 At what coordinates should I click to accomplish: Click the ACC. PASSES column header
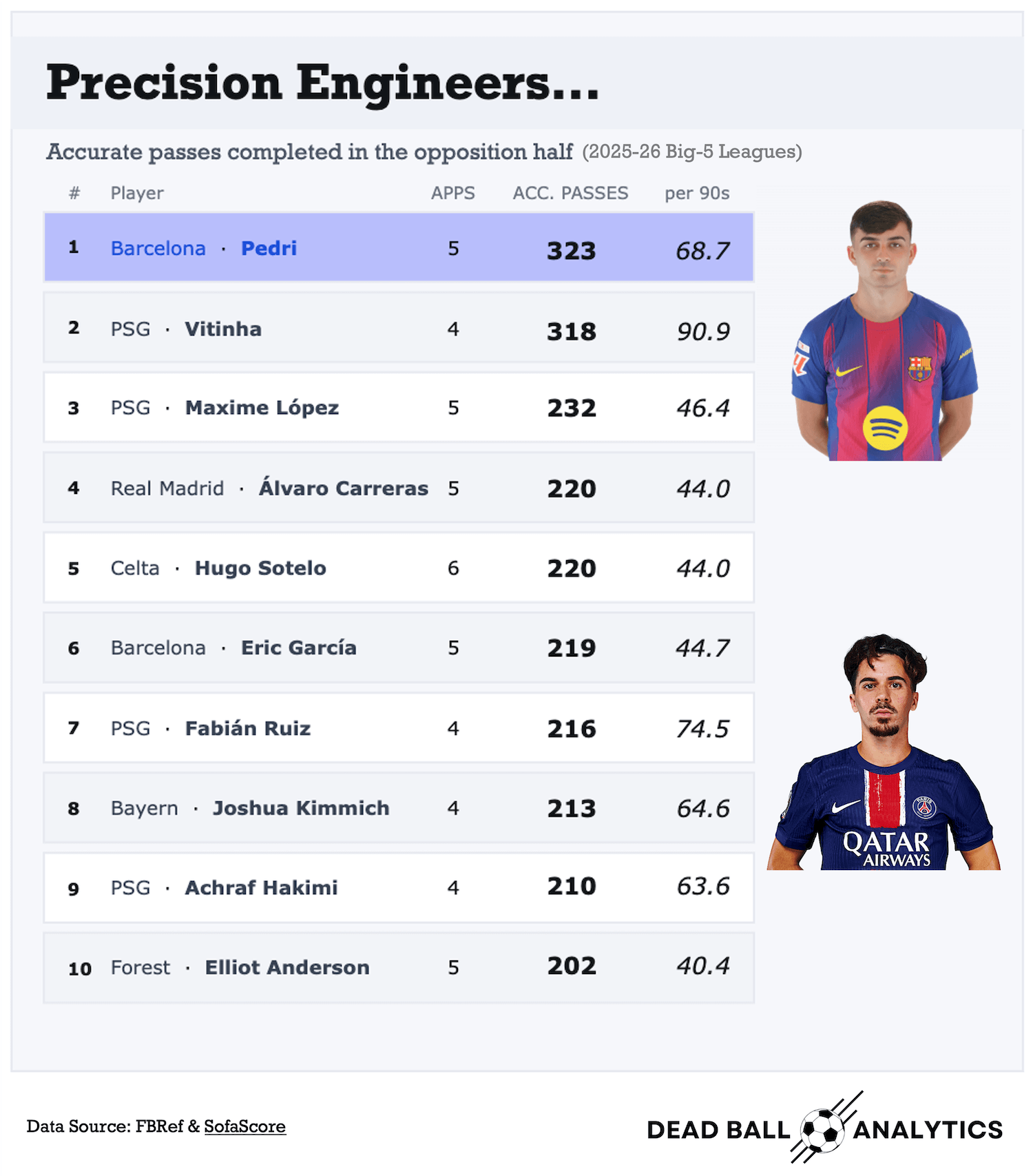[x=570, y=193]
